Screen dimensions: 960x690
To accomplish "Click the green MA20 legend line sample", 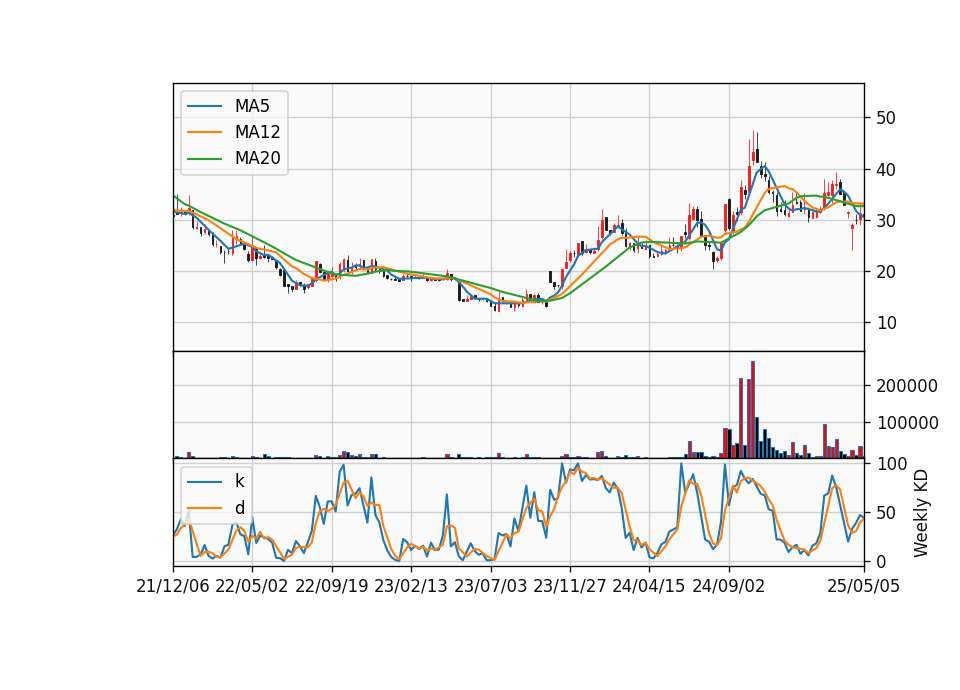I will [204, 158].
